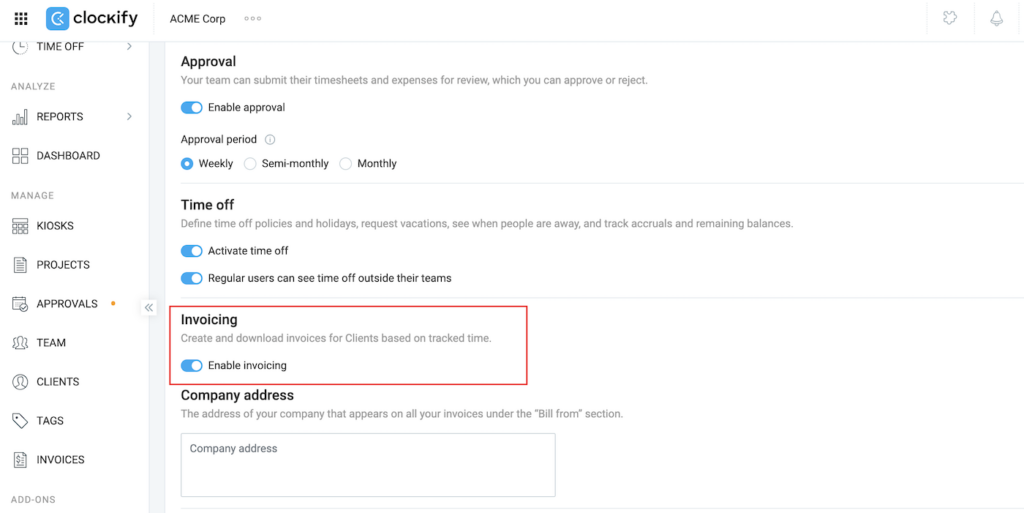Choose the Monthly approval period
Viewport: 1024px width, 513px height.
click(x=346, y=164)
